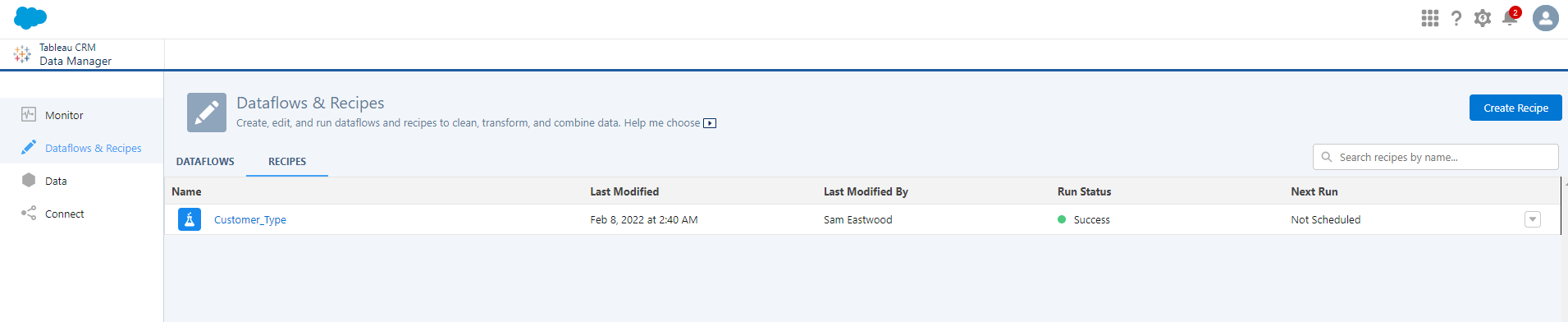Click the Tableau CRM logo icon

click(x=22, y=54)
